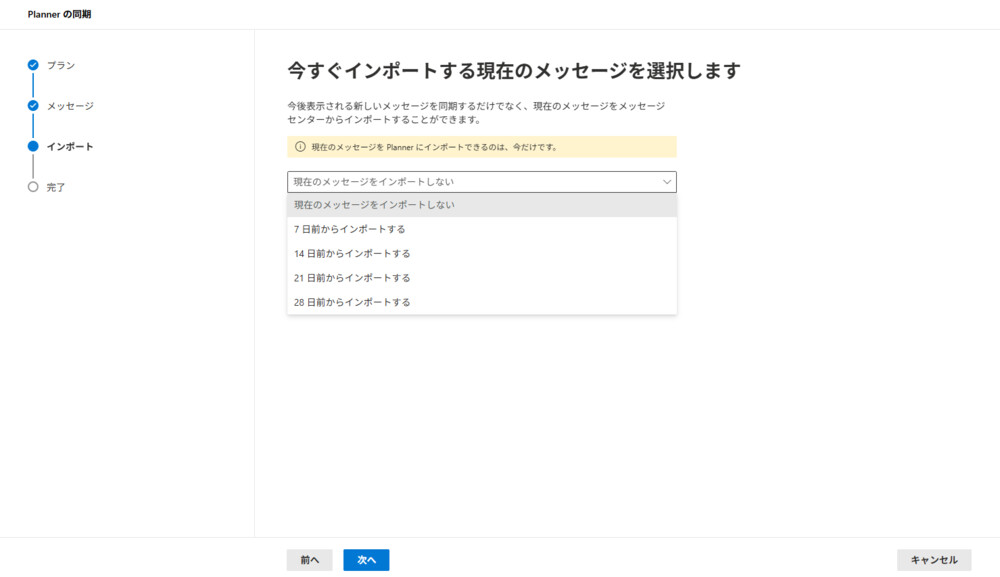Click the 完了 step label

56,188
